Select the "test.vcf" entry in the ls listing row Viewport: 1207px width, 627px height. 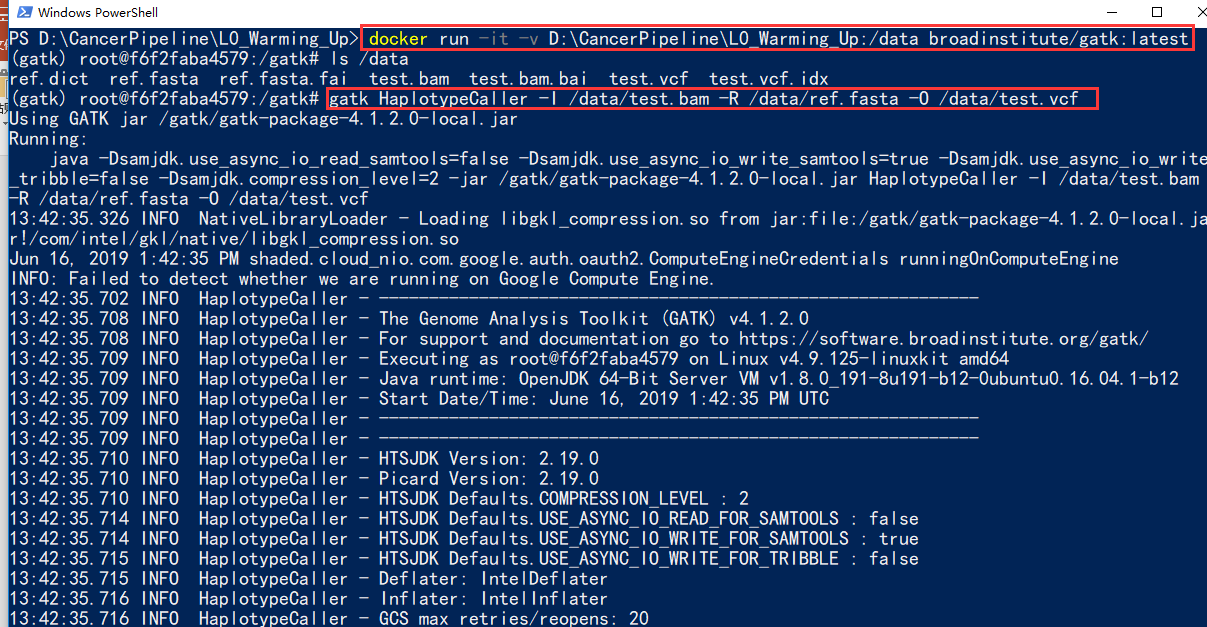(649, 78)
